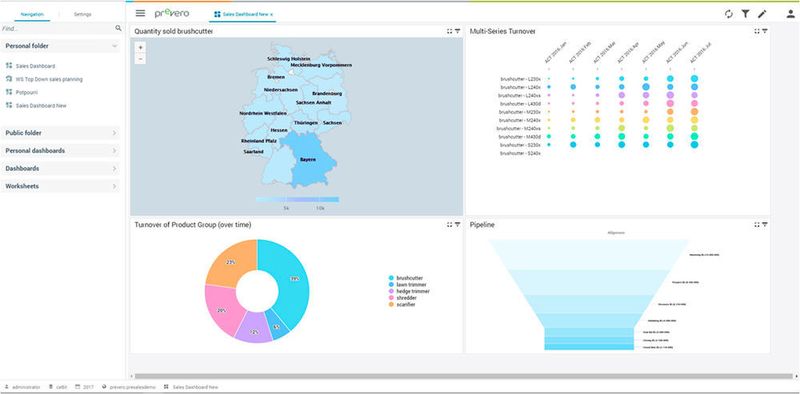
Task: Open filter of Turnover of Product Group widget
Action: [x=458, y=225]
